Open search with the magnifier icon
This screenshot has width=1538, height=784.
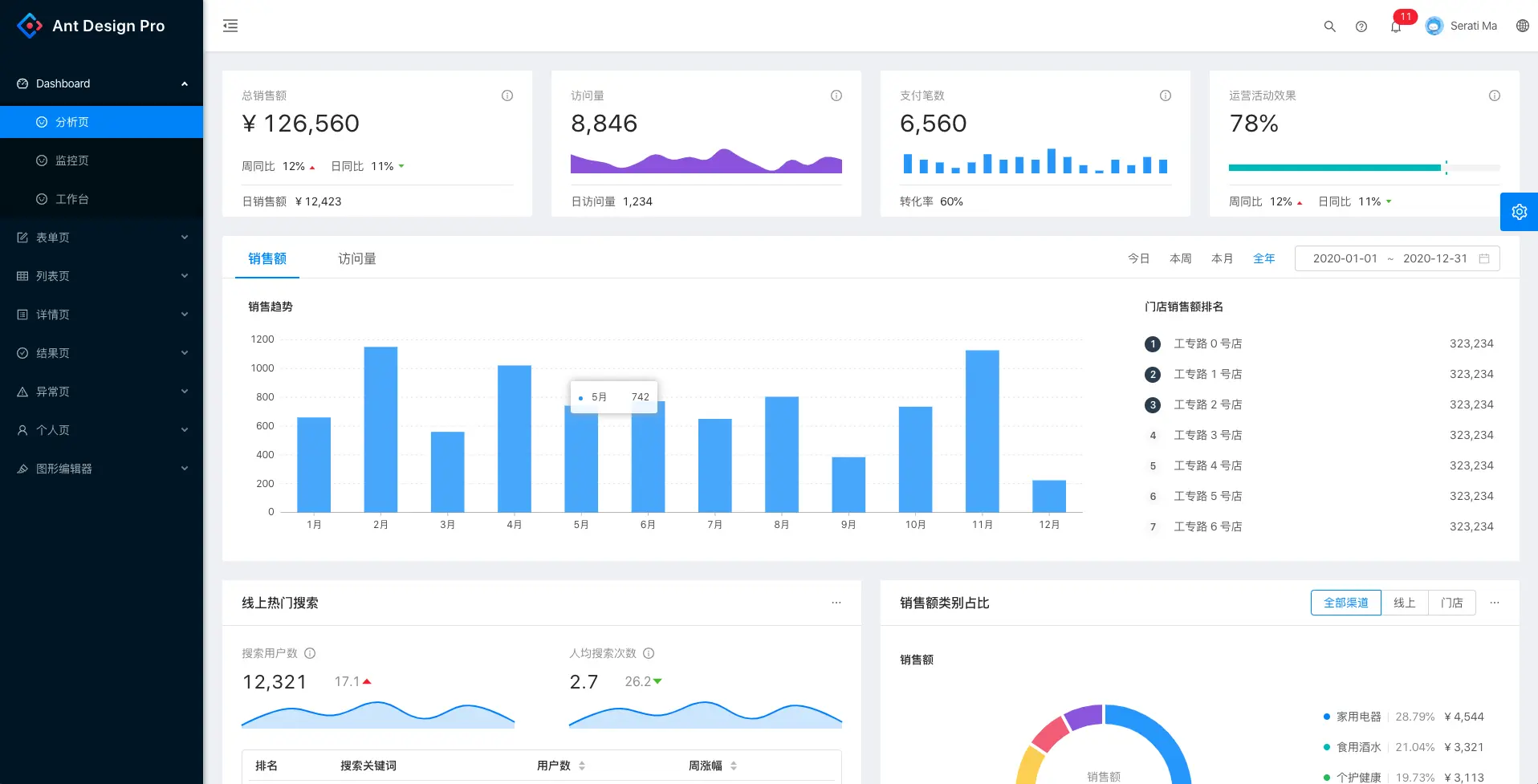coord(1329,26)
